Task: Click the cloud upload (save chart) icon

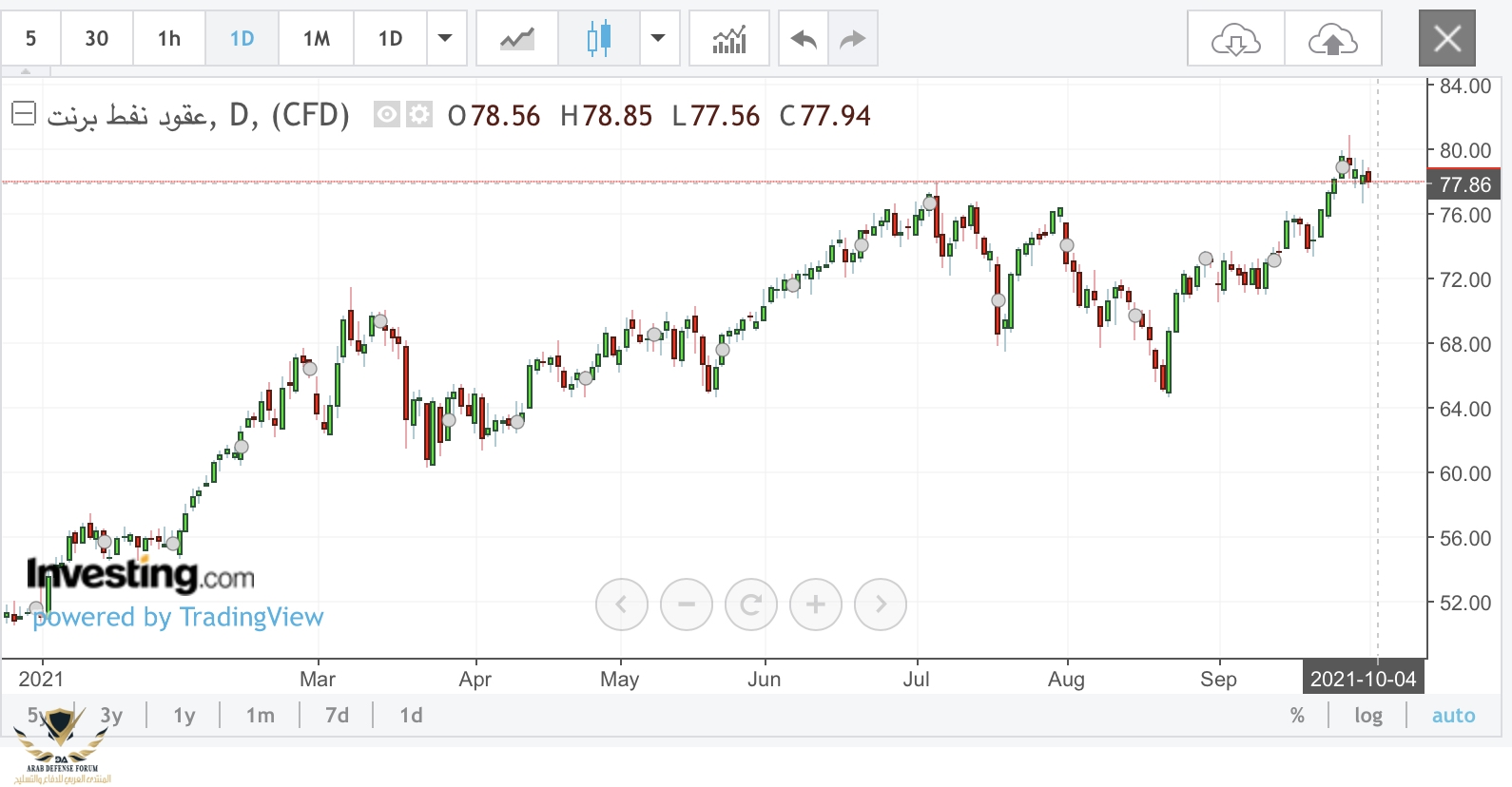Action: pos(1332,40)
